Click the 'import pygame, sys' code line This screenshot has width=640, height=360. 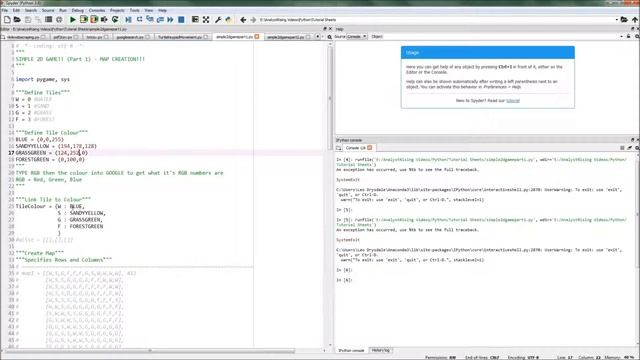click(42, 79)
